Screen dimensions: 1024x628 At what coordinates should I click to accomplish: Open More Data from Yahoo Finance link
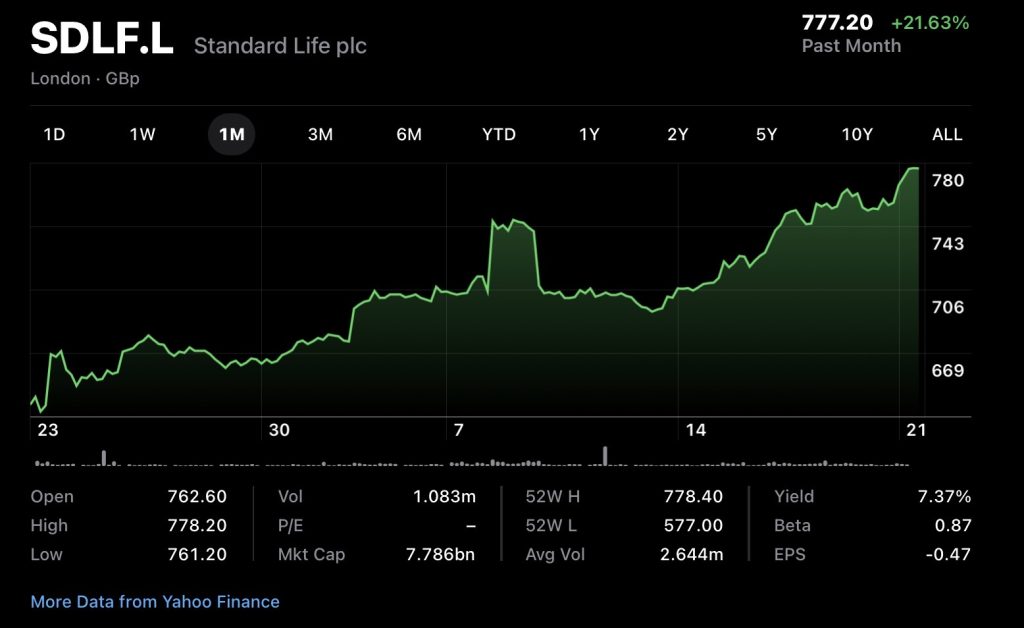[x=155, y=602]
